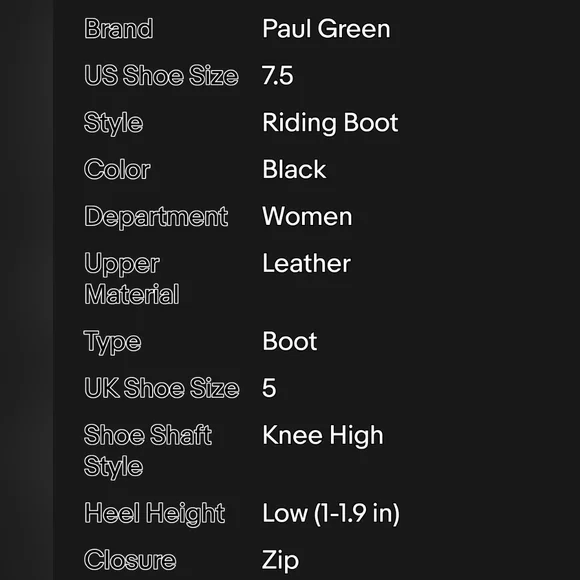580x580 pixels.
Task: Select the US Shoe Size label
Action: pos(161,75)
